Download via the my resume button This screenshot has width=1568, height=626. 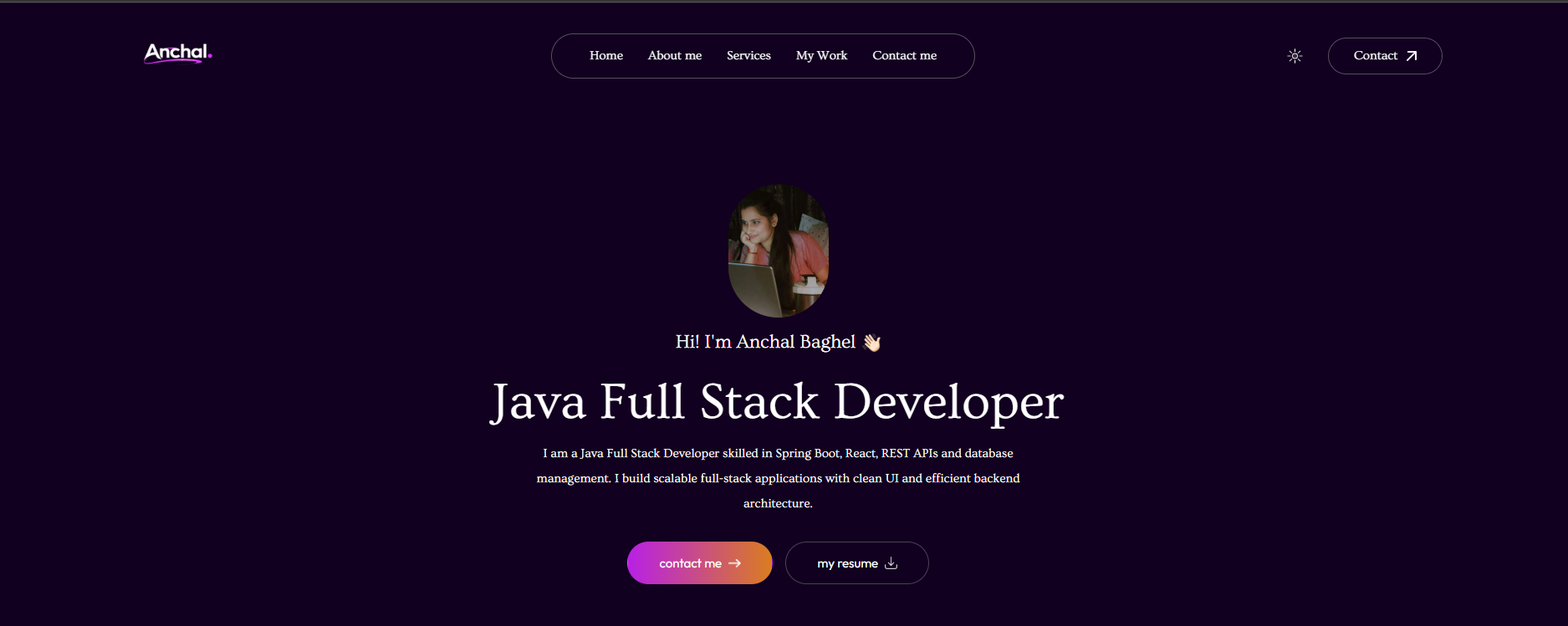[857, 563]
